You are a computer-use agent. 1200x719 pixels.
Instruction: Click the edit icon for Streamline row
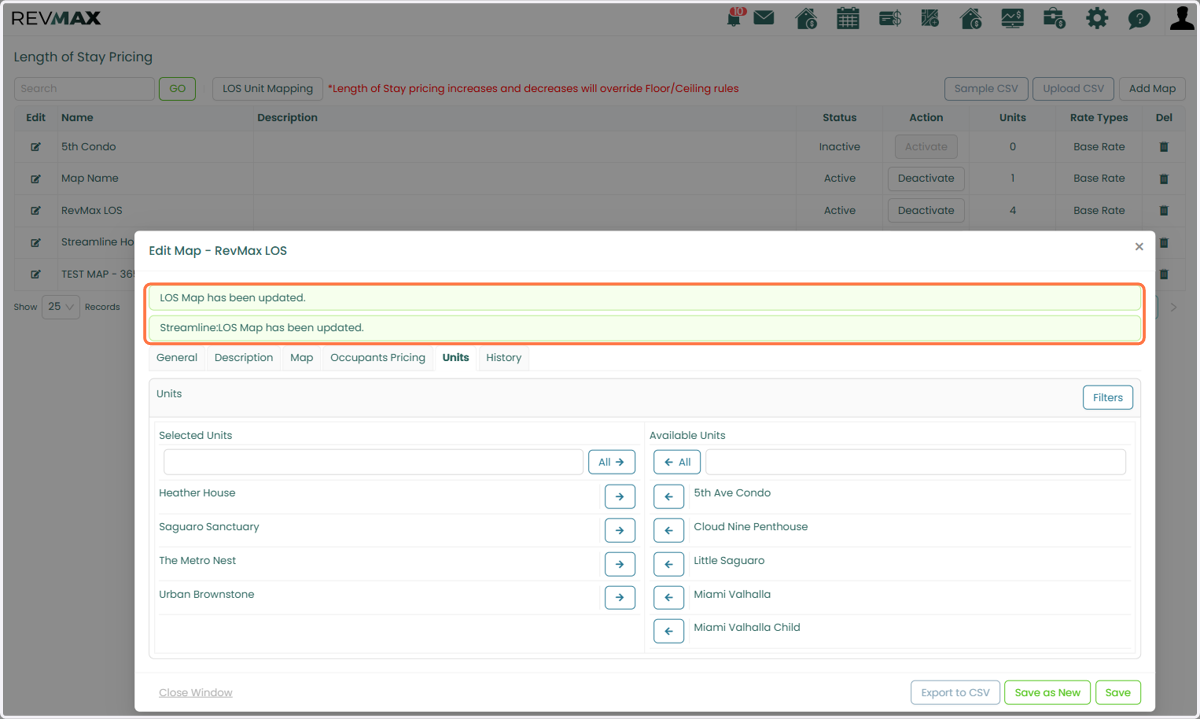point(36,243)
